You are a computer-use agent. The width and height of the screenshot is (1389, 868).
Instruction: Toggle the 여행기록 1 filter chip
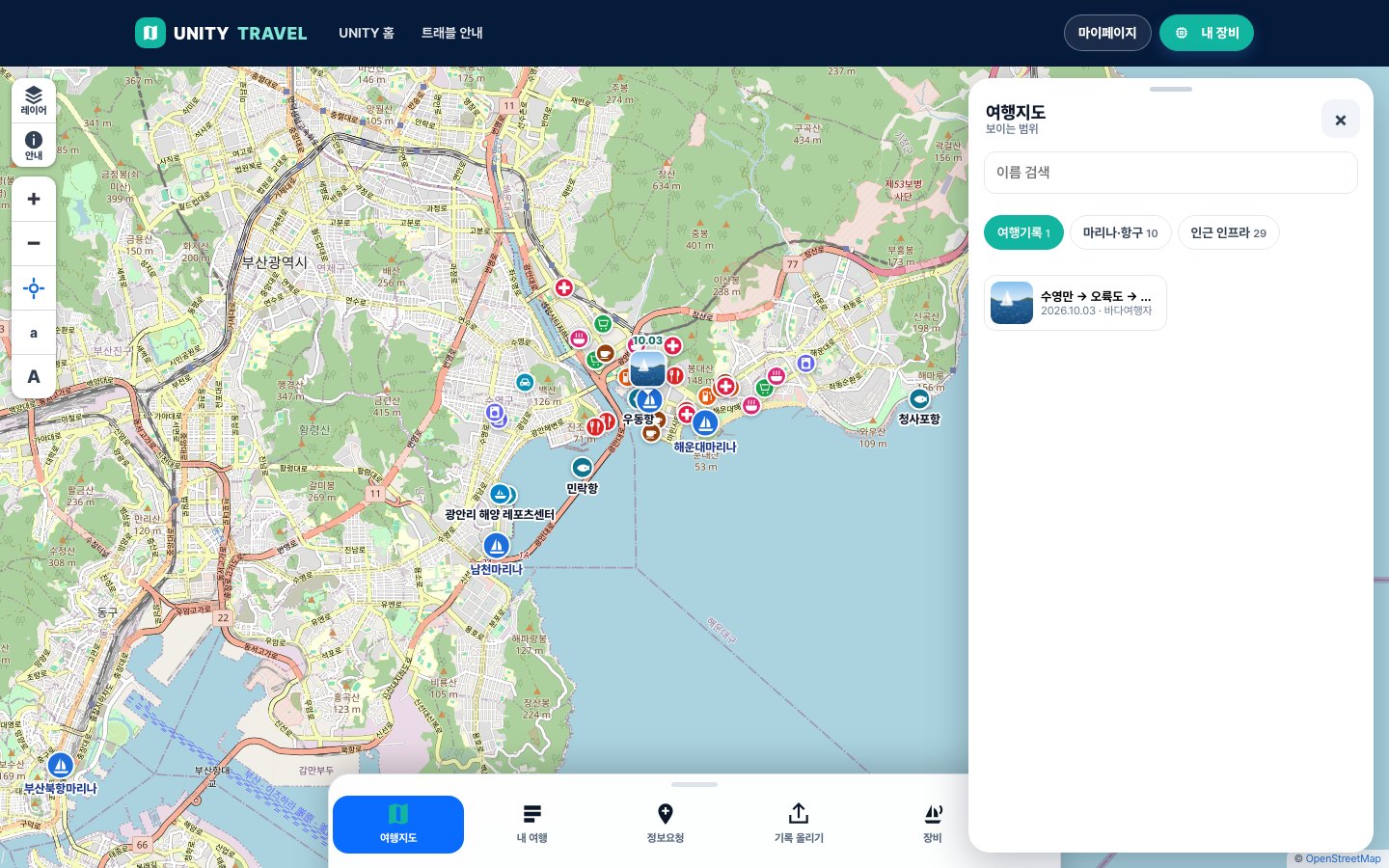point(1023,232)
